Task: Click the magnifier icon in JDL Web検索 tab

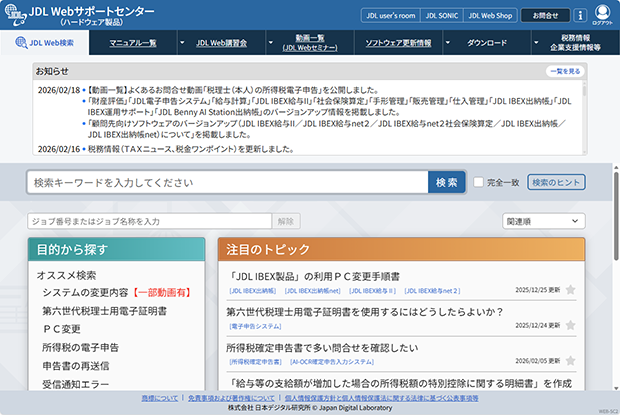Action: pyautogui.click(x=21, y=42)
